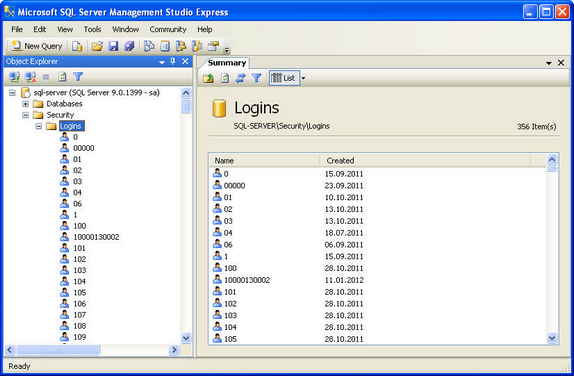
Task: Click the Disconnect icon in Object Explorer
Action: 30,77
